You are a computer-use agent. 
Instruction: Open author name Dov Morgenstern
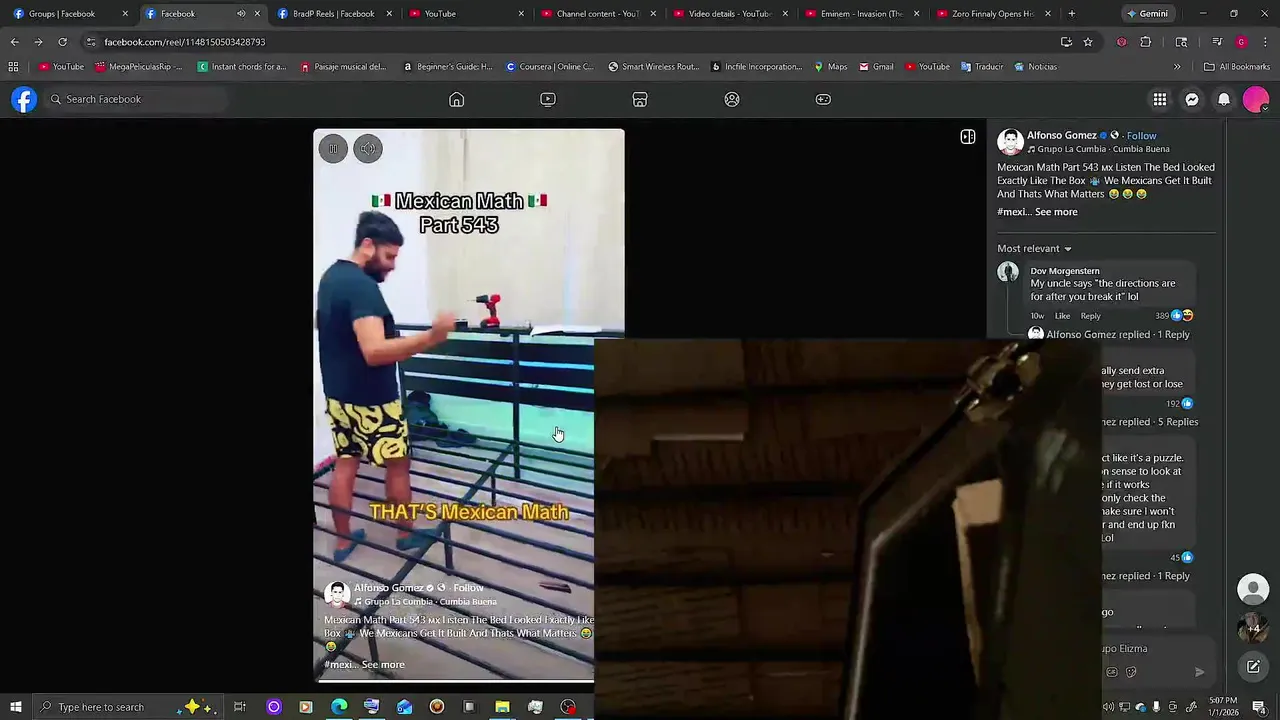1065,271
